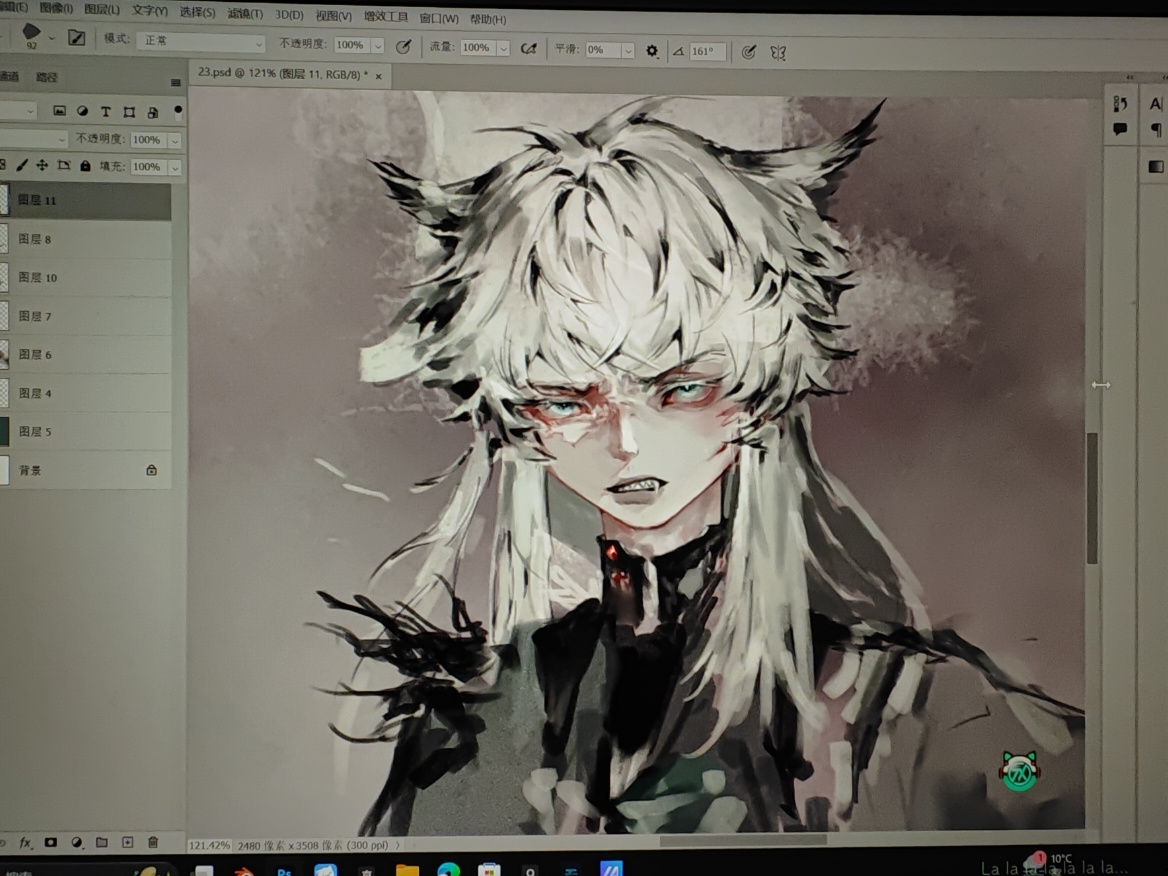
Task: Select the 背景 background layer
Action: [86, 470]
